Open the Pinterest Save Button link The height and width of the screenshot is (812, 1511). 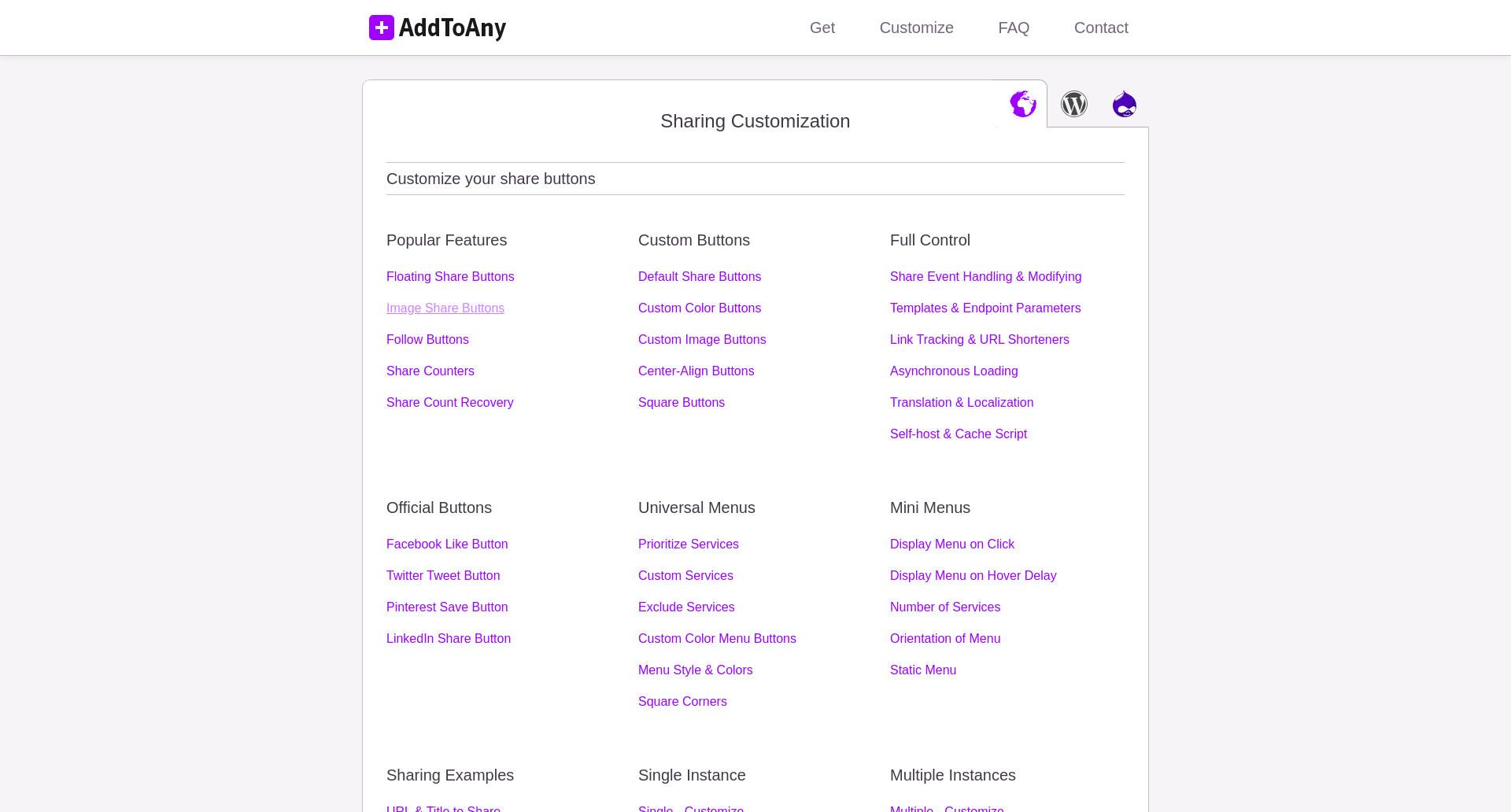(447, 607)
